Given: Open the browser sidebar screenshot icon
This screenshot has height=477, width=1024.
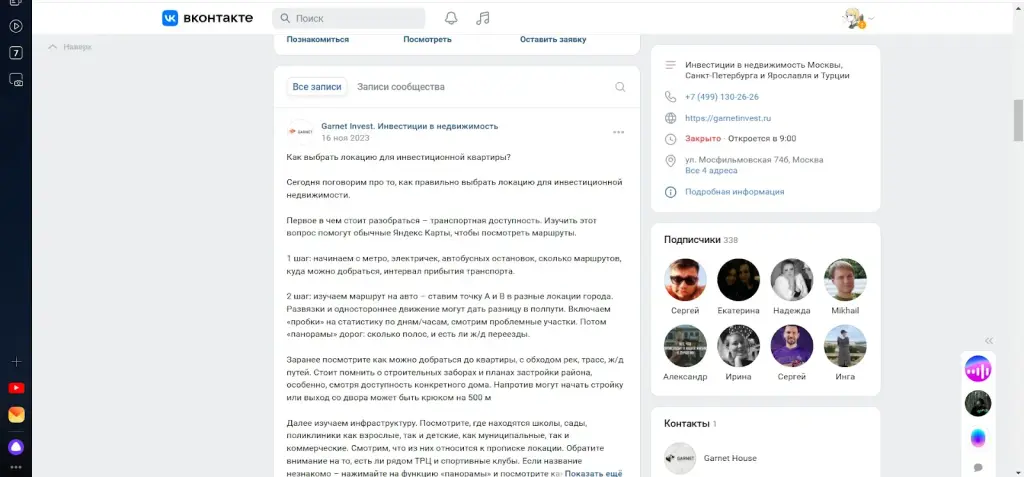Looking at the screenshot, I should 16,80.
